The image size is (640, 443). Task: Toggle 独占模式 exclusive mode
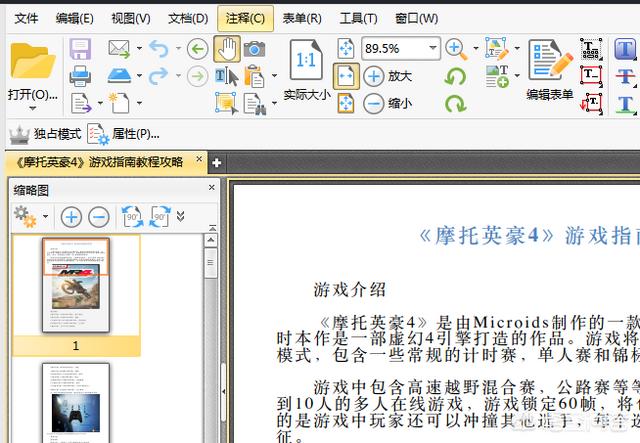click(45, 134)
